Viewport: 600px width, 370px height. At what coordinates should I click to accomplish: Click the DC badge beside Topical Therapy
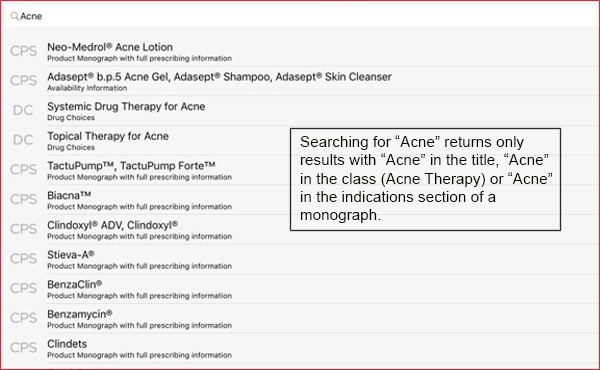pyautogui.click(x=23, y=140)
